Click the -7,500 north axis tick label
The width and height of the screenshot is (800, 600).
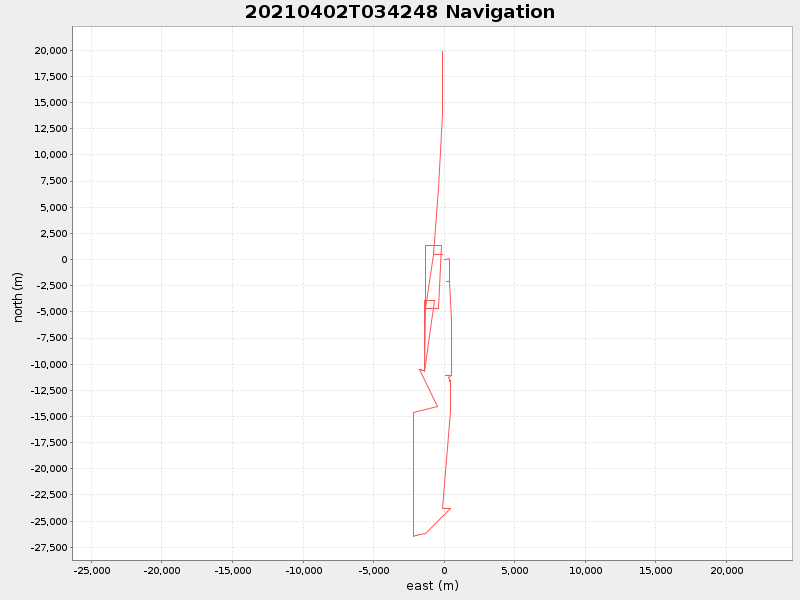[x=52, y=338]
